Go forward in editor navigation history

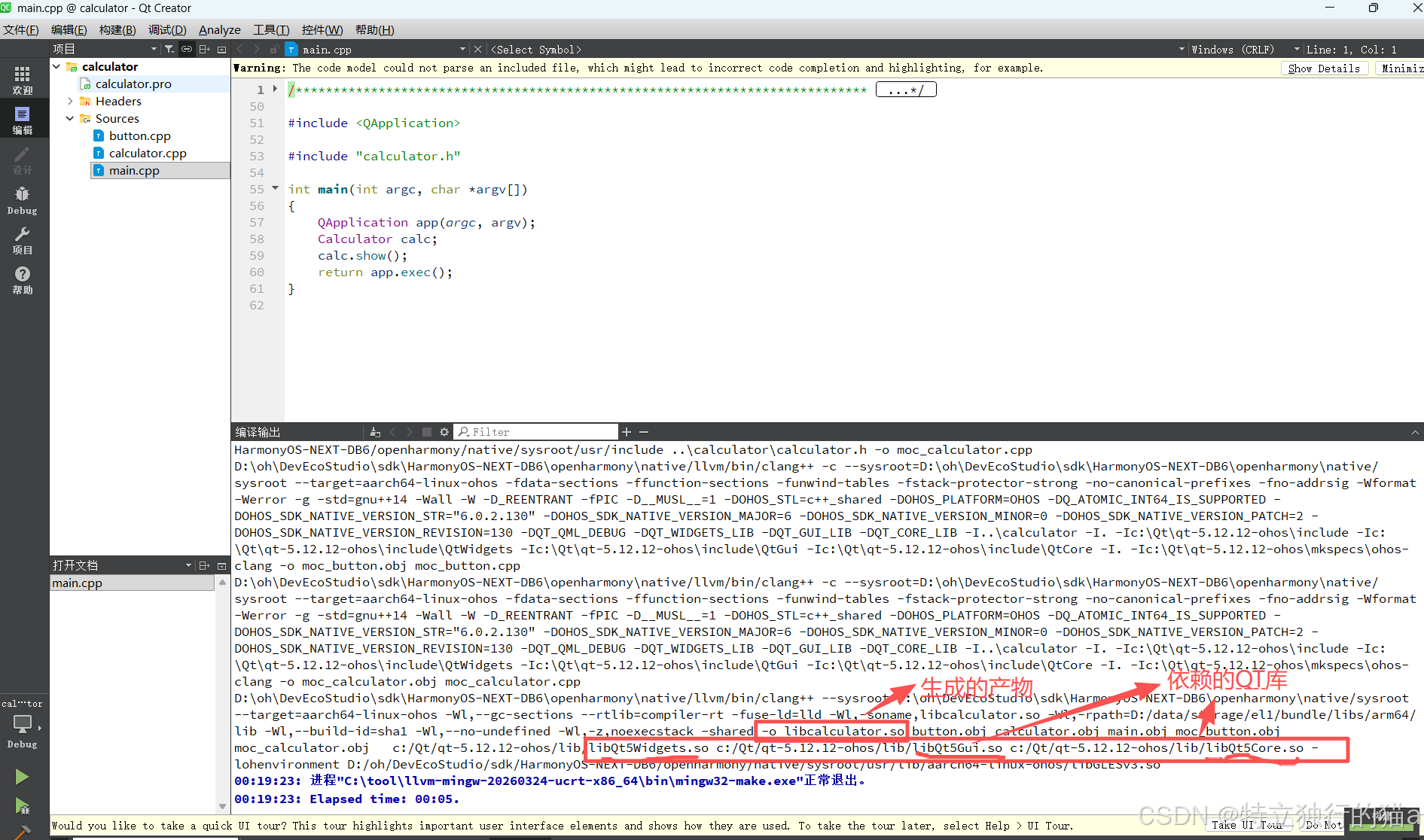[257, 49]
